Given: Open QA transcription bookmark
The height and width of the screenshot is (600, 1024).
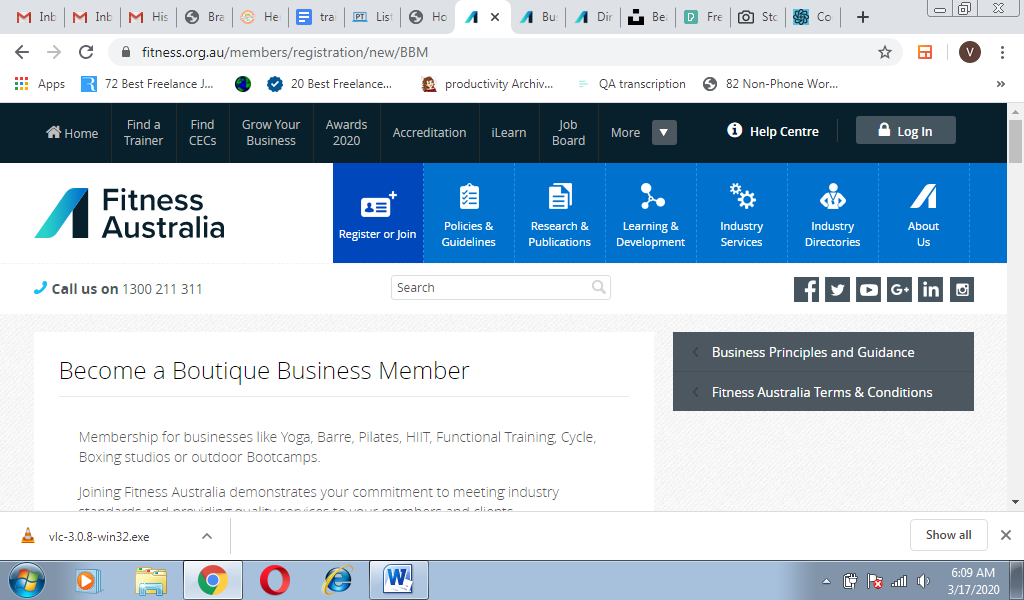Looking at the screenshot, I should [631, 84].
